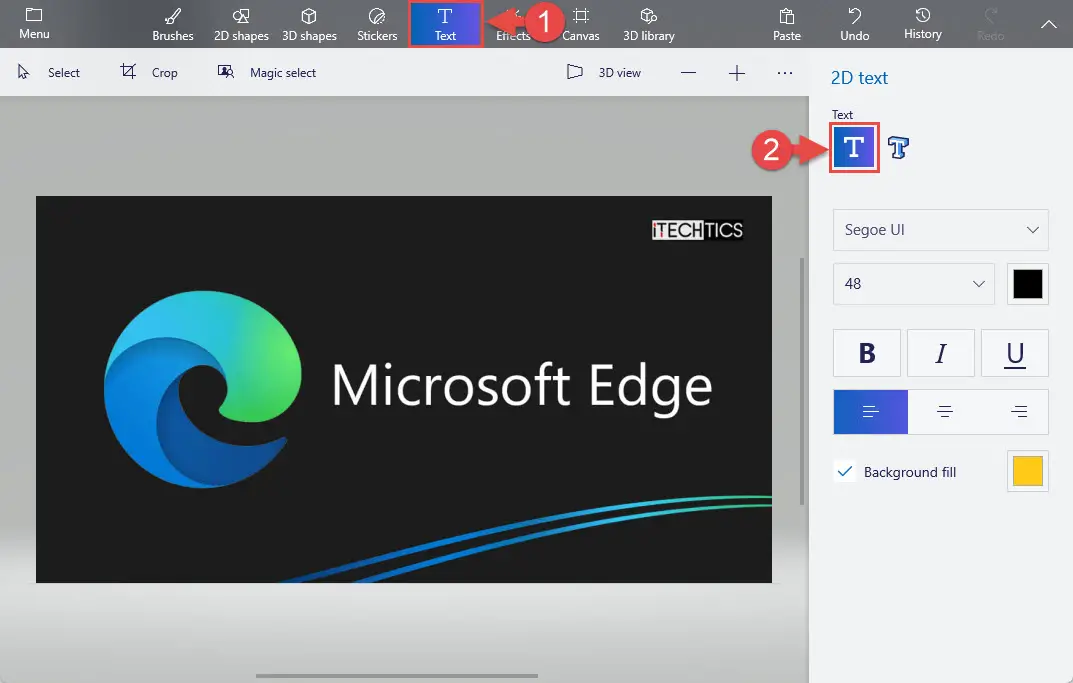Viewport: 1073px width, 683px height.
Task: Open the 2D shapes tab
Action: (x=241, y=25)
